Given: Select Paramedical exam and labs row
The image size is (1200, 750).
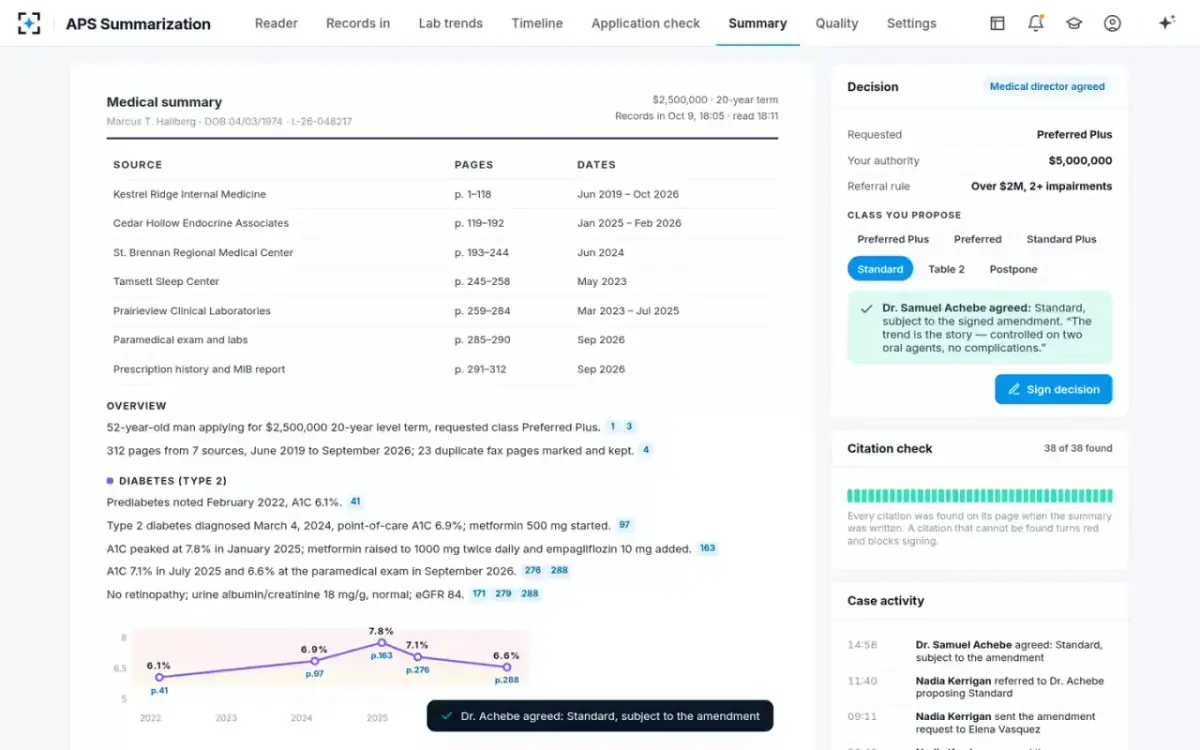Looking at the screenshot, I should (442, 340).
